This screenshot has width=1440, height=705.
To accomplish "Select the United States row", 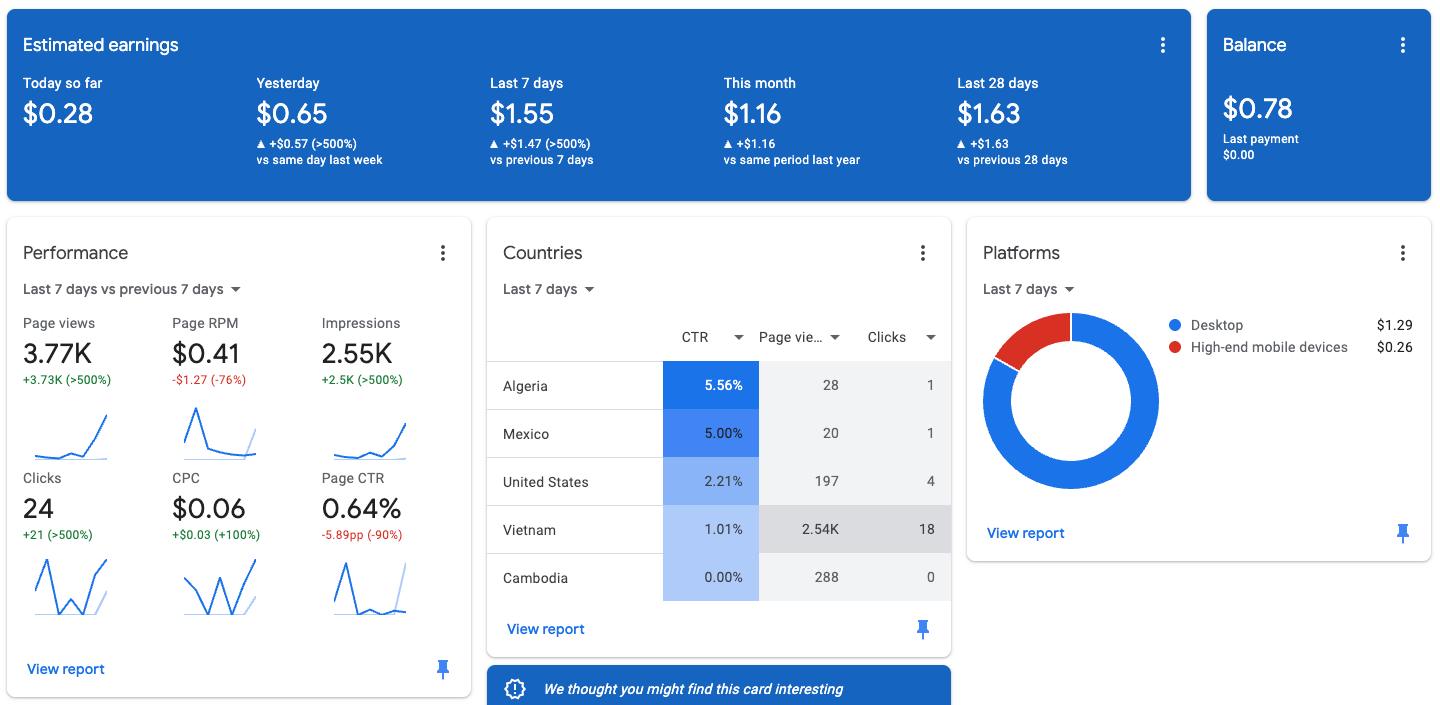I will pyautogui.click(x=719, y=481).
